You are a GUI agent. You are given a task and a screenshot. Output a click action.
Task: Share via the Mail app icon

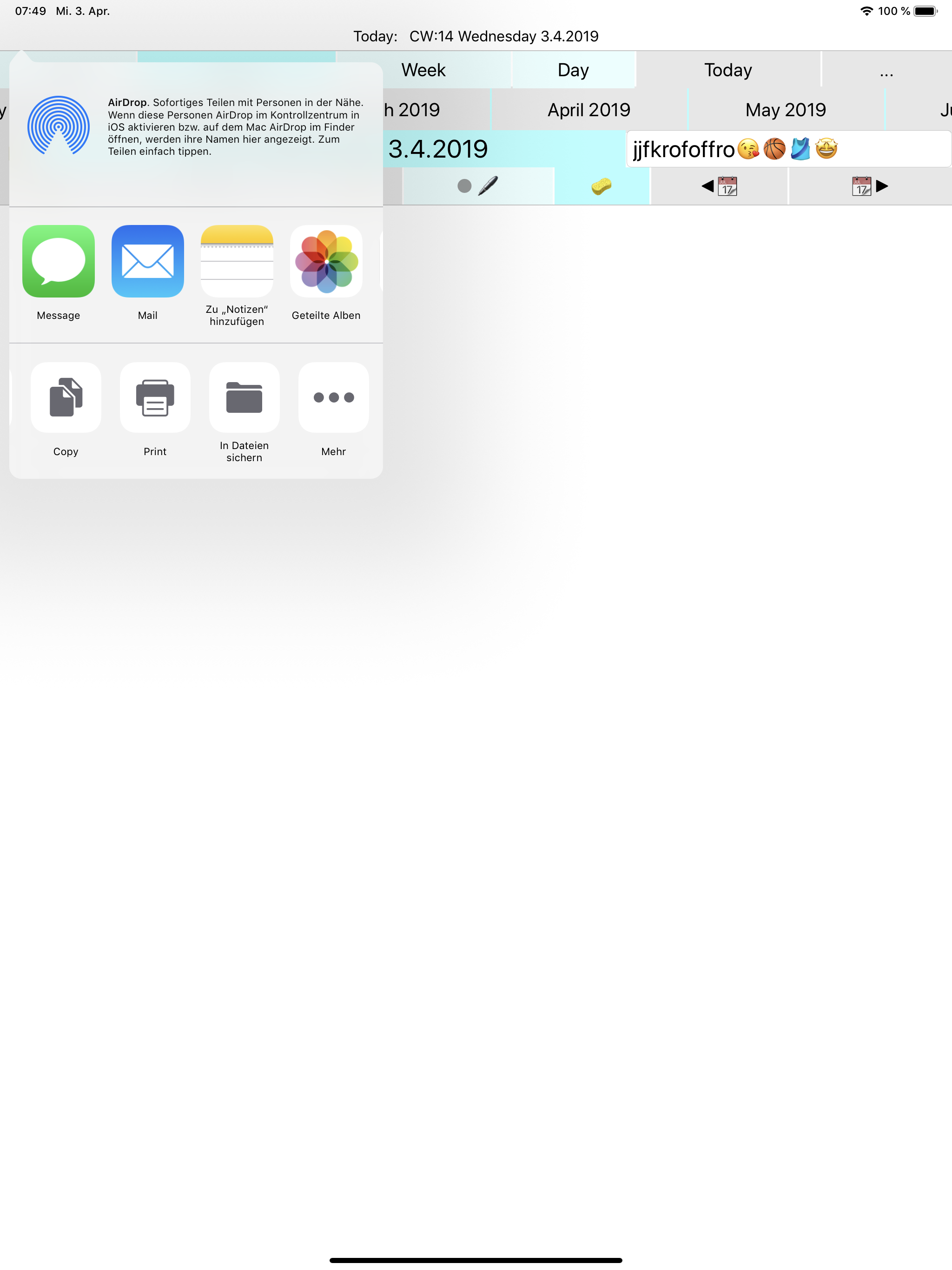[x=147, y=261]
